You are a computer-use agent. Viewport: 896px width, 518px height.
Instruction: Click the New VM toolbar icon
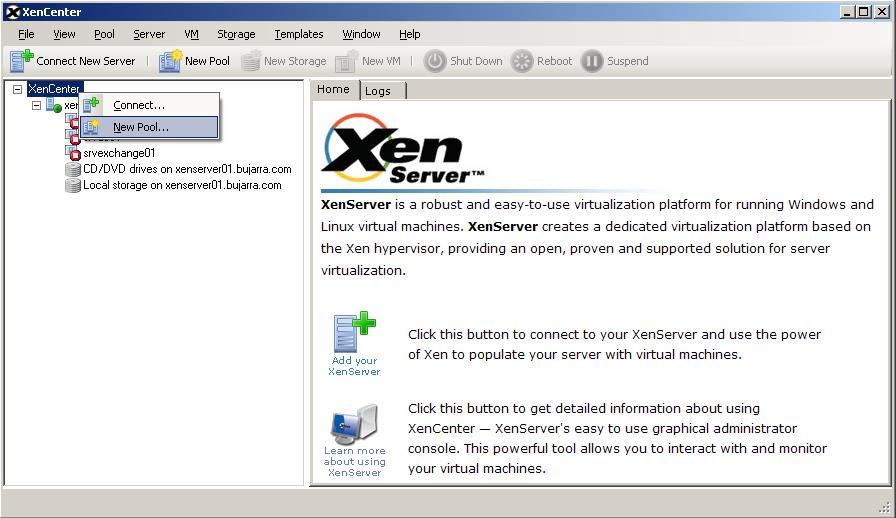click(x=347, y=61)
